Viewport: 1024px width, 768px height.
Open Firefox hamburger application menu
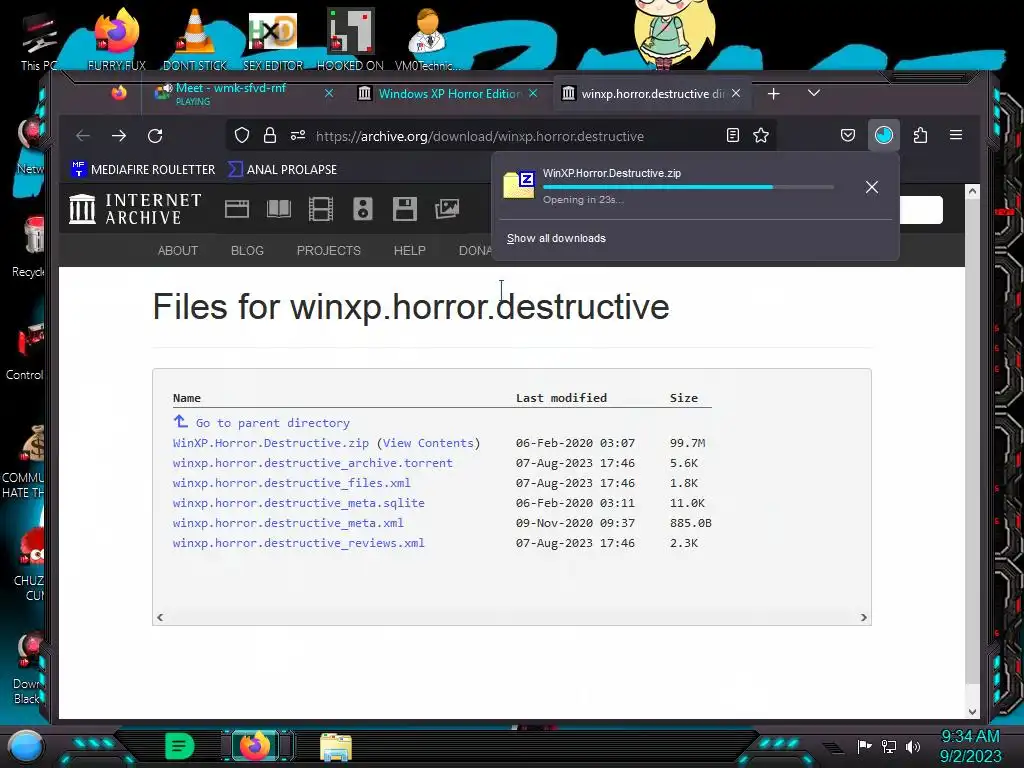(x=956, y=135)
